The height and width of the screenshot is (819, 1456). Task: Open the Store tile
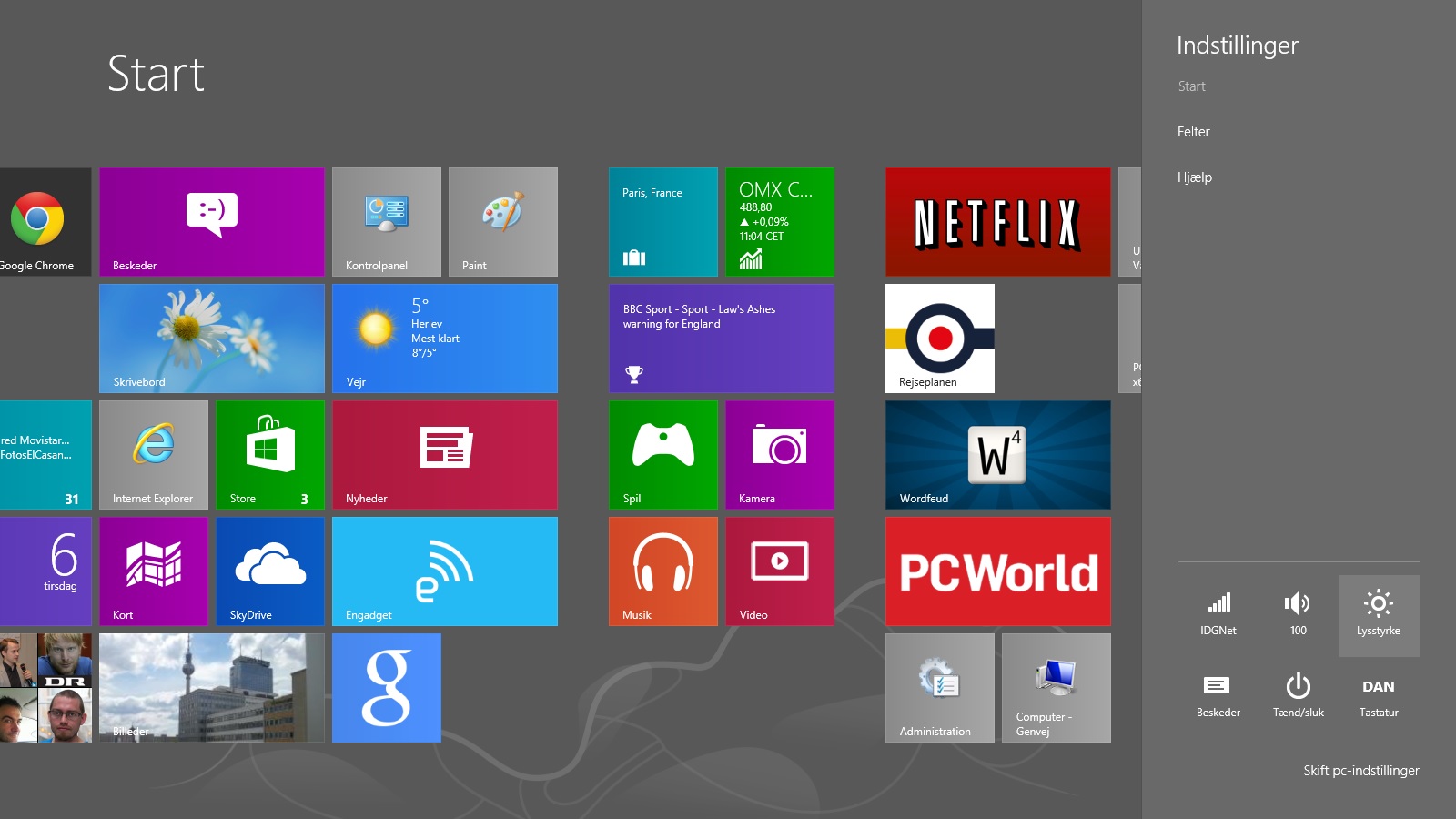269,454
